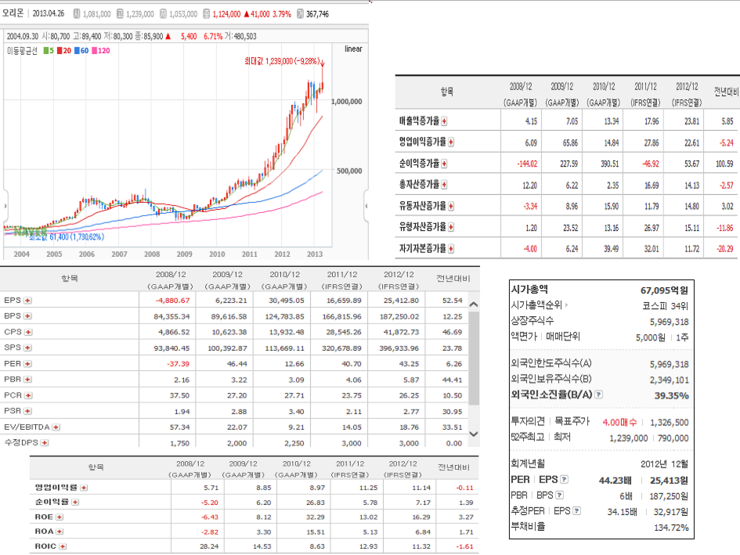
Task: Click EPS 2012/12 value 25,412.80
Action: coord(399,301)
